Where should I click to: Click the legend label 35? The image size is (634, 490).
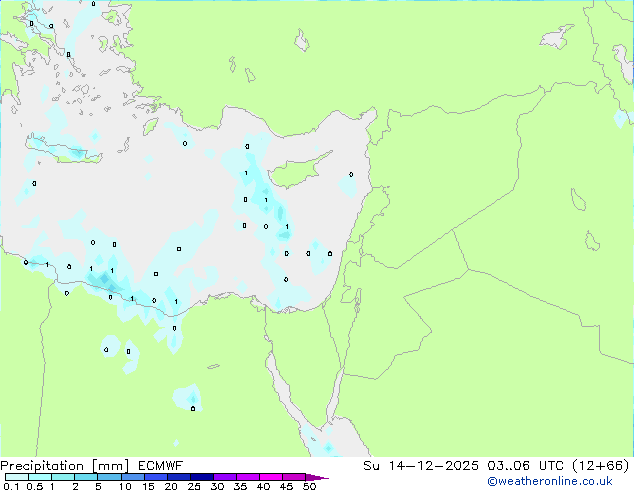click(x=240, y=486)
